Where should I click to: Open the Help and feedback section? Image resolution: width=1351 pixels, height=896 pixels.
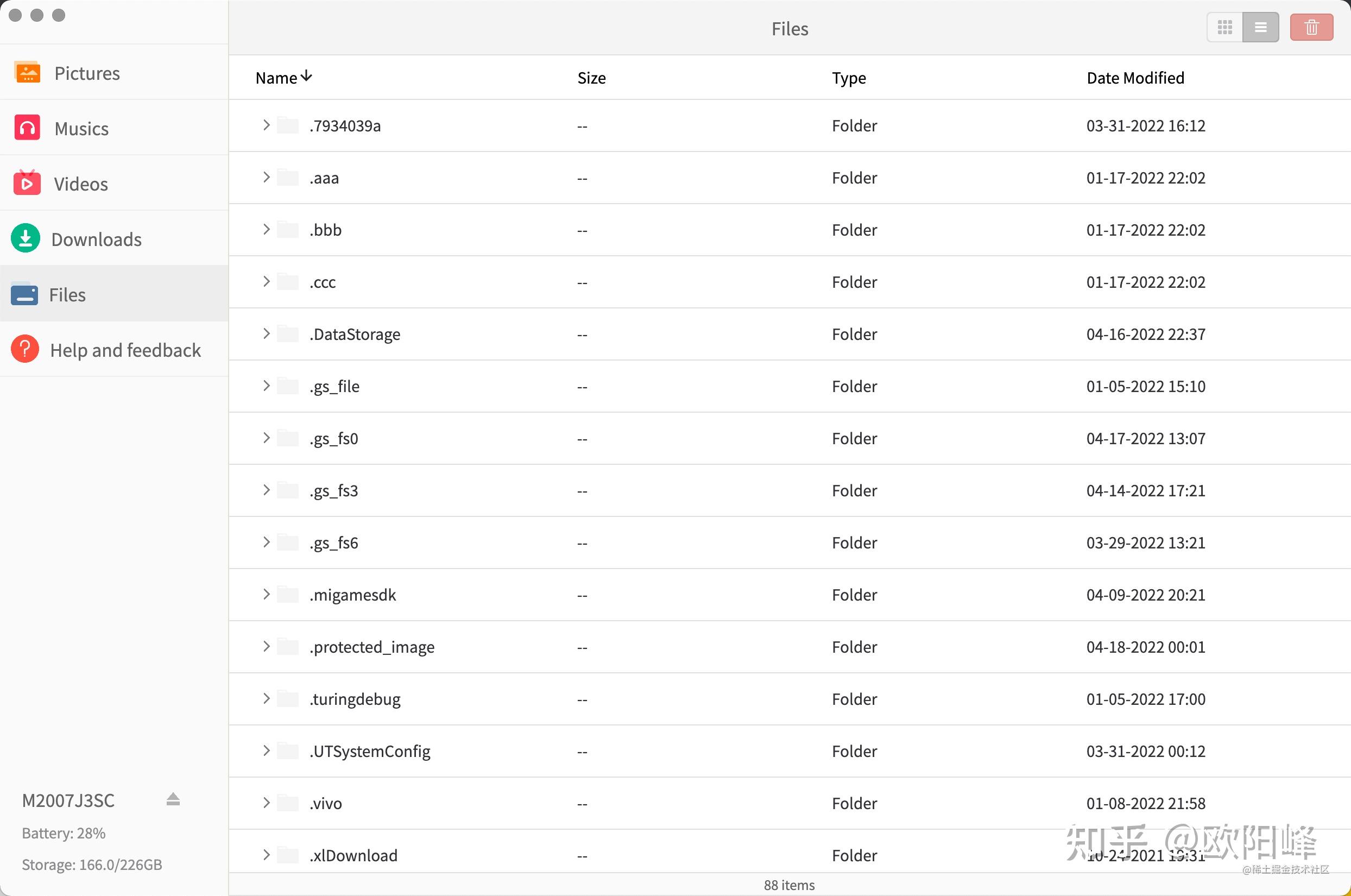125,350
